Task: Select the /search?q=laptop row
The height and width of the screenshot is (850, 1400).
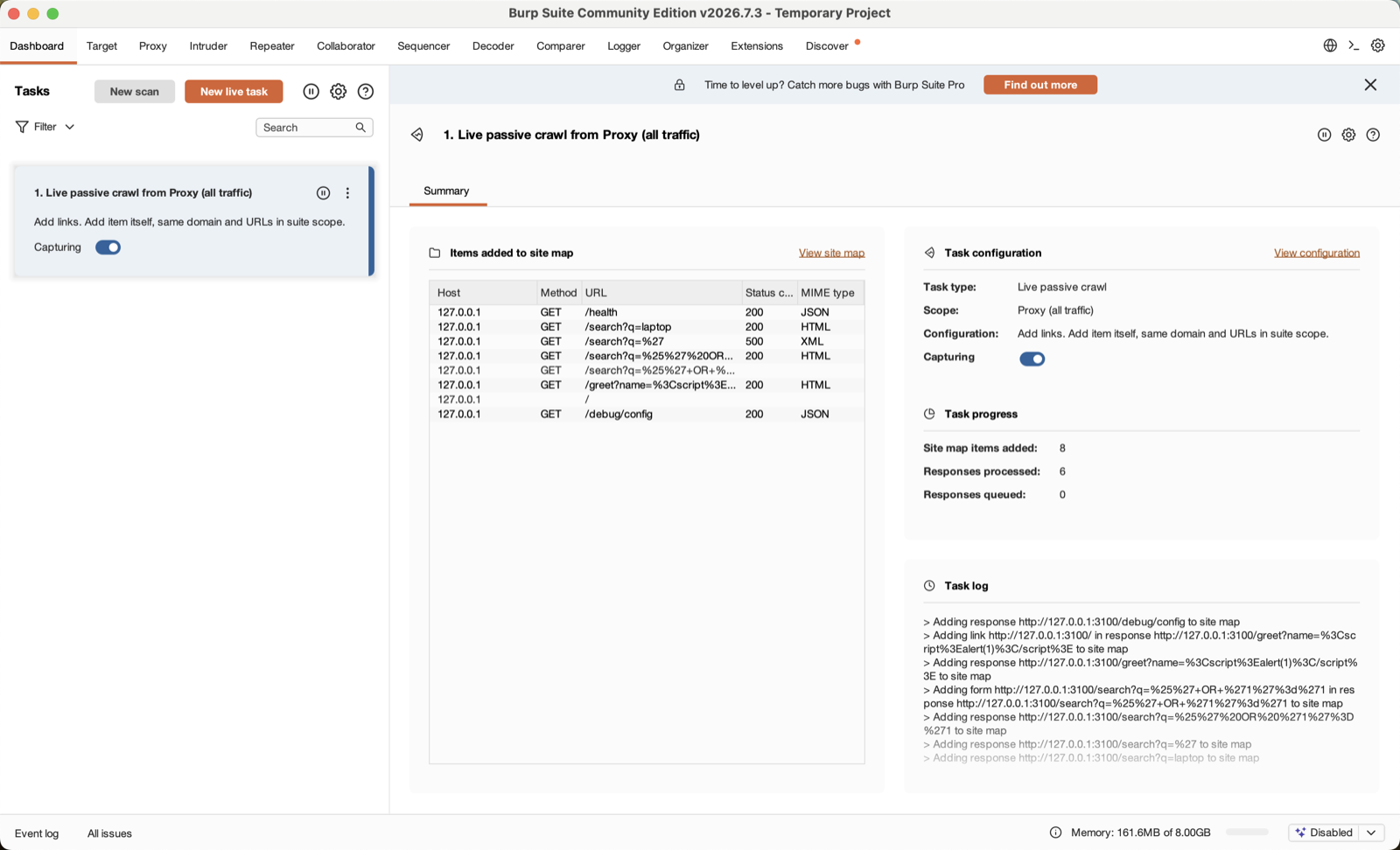Action: point(647,327)
